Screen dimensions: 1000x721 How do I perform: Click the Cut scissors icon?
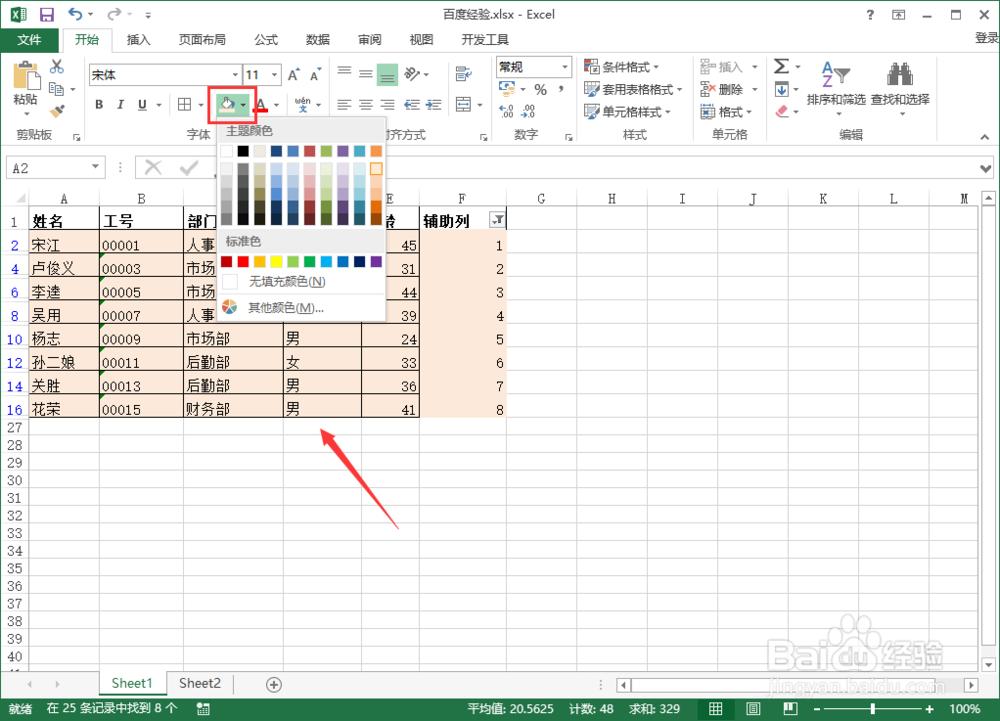click(x=57, y=66)
